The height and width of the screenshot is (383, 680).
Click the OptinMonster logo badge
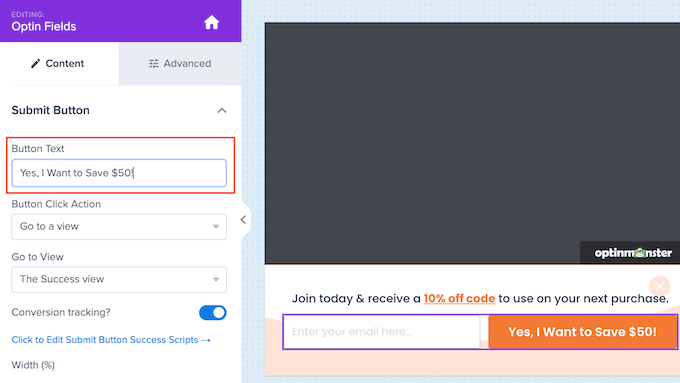[x=632, y=253]
